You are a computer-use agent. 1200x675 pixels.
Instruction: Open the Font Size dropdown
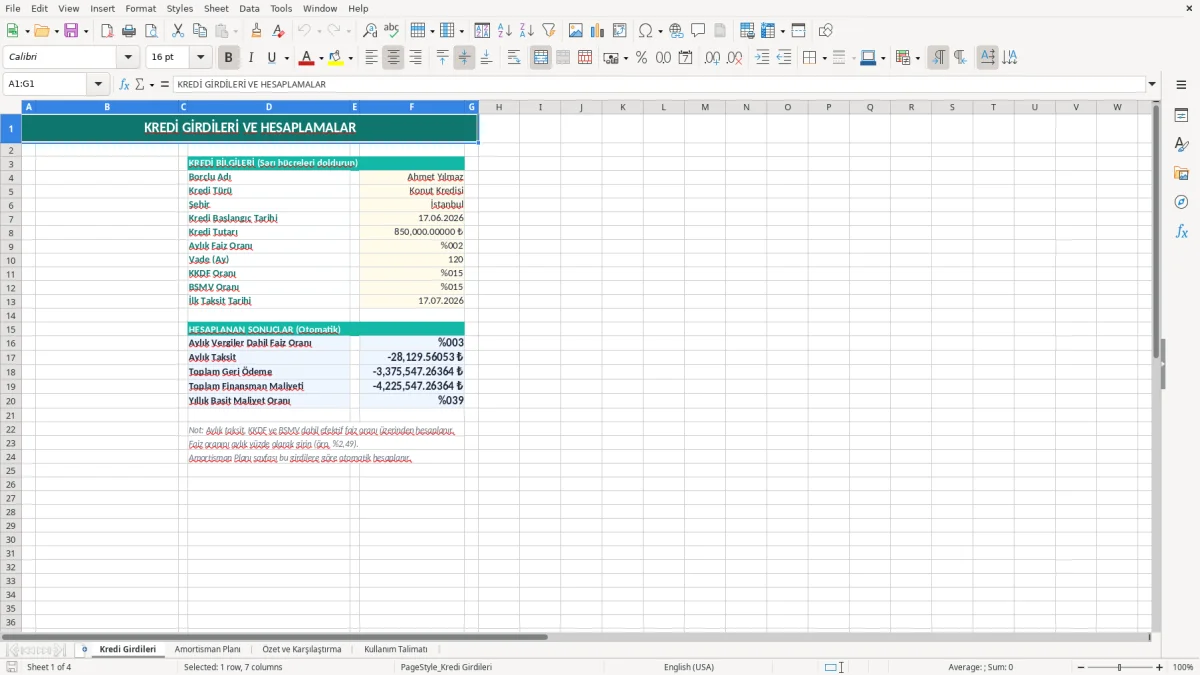pyautogui.click(x=200, y=58)
